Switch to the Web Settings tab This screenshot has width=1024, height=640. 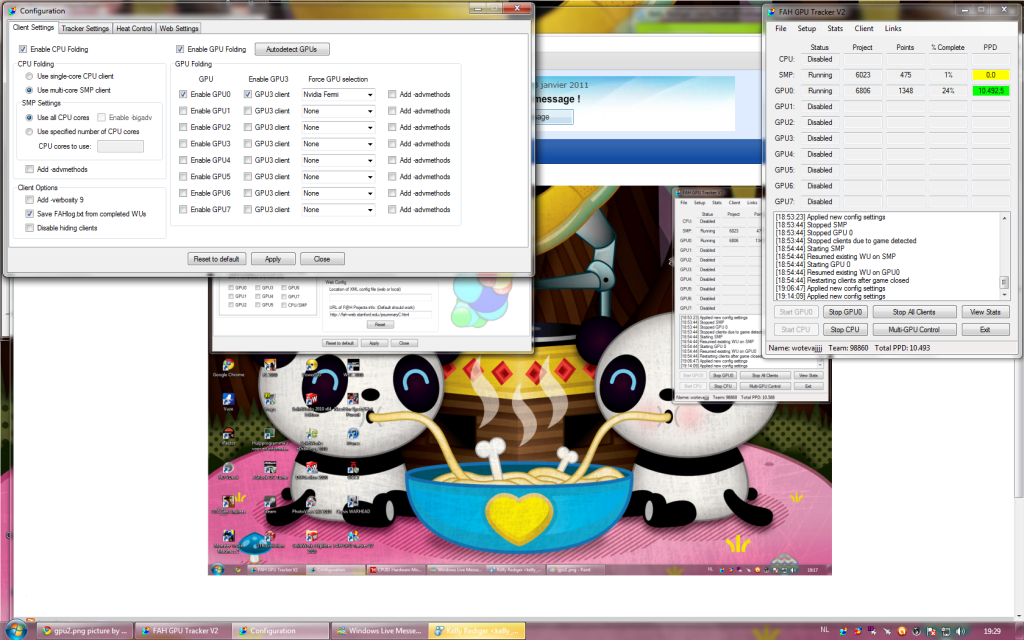click(x=179, y=29)
